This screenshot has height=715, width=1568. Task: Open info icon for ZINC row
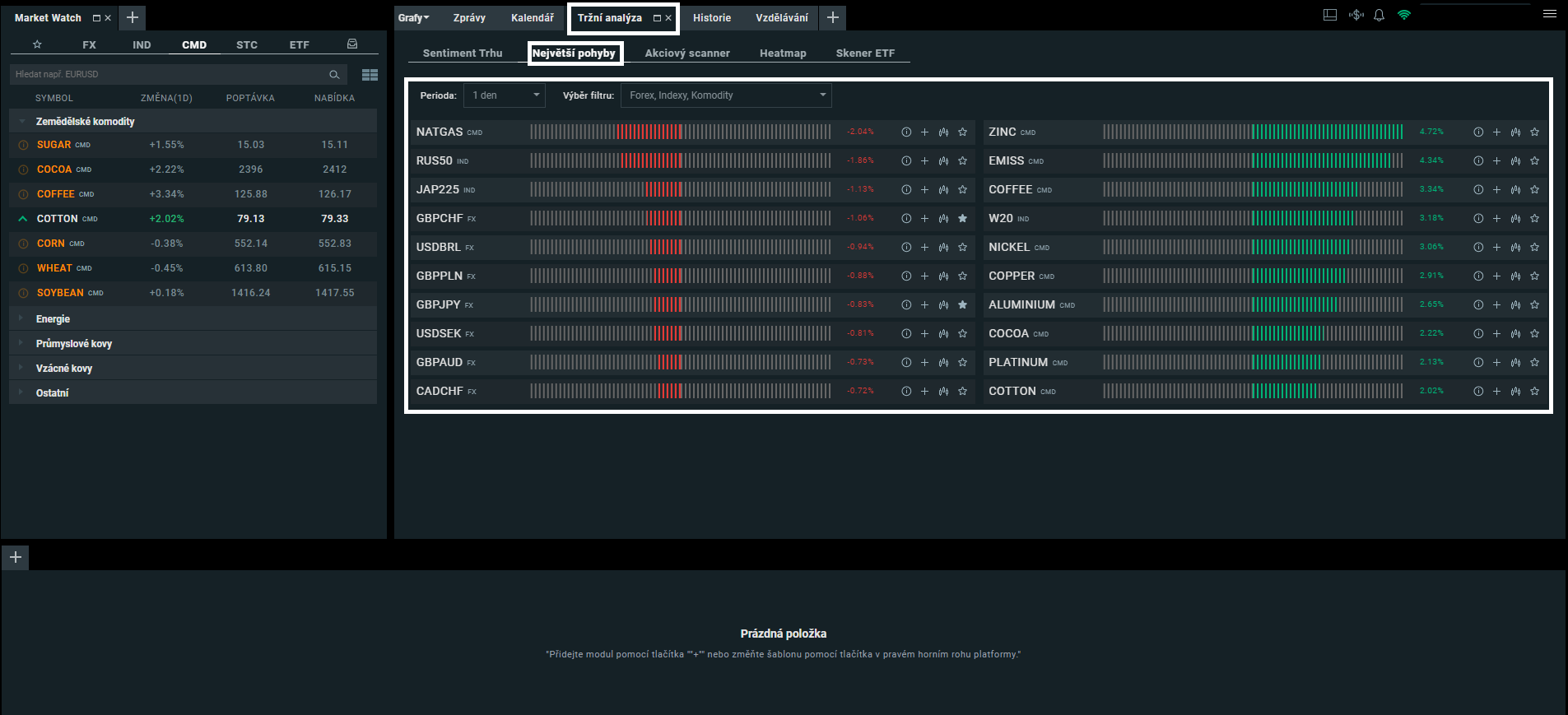[1478, 132]
